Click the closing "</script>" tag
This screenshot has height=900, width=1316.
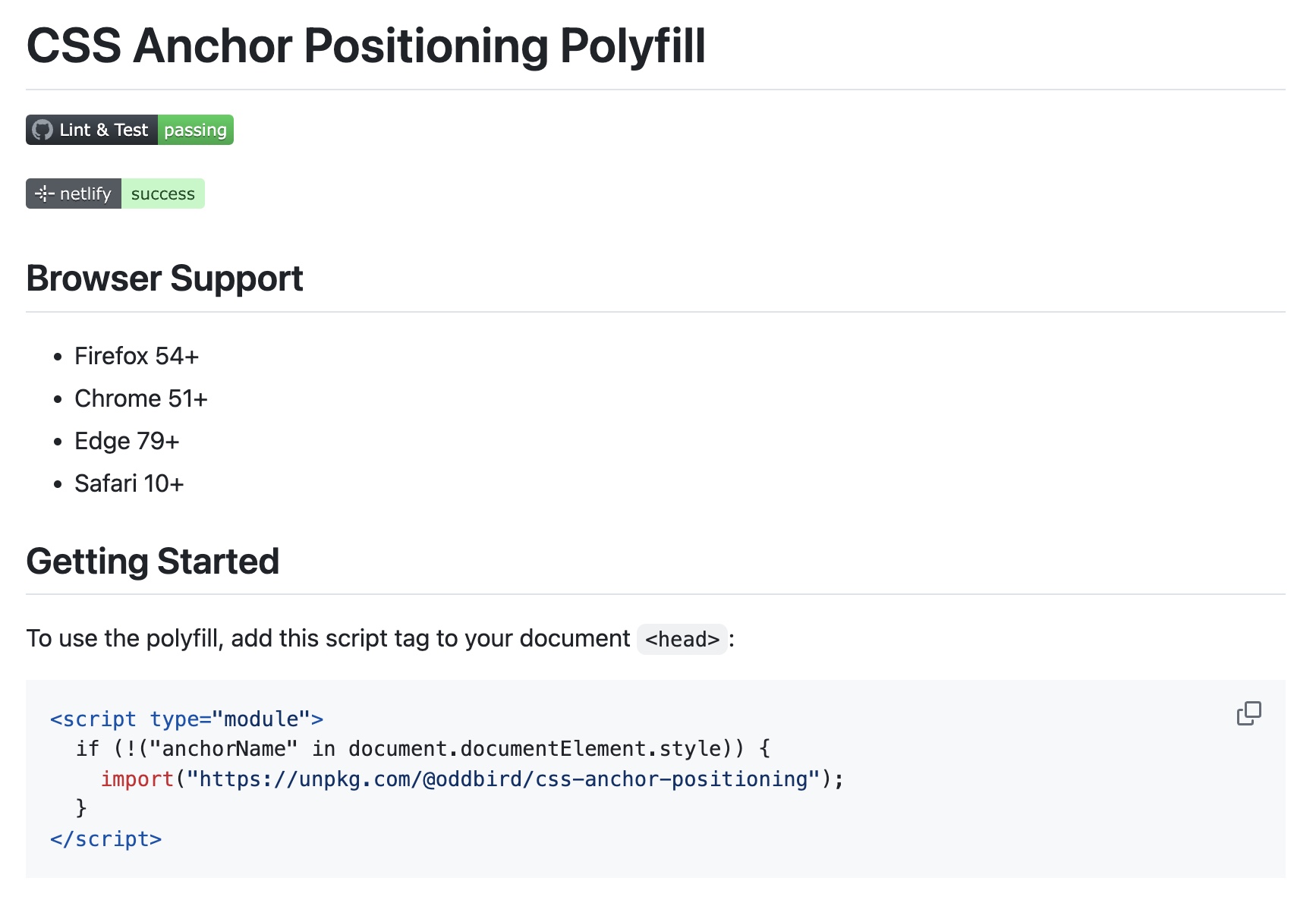(105, 839)
